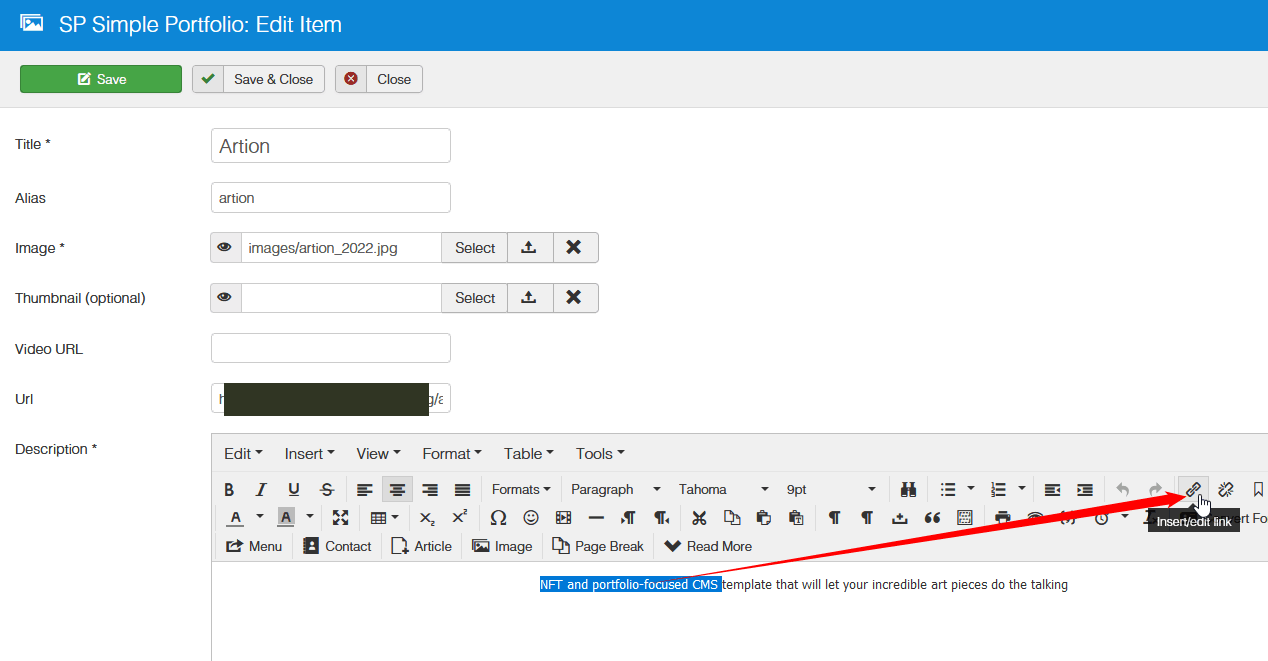Open the Formats dropdown

[x=521, y=489]
